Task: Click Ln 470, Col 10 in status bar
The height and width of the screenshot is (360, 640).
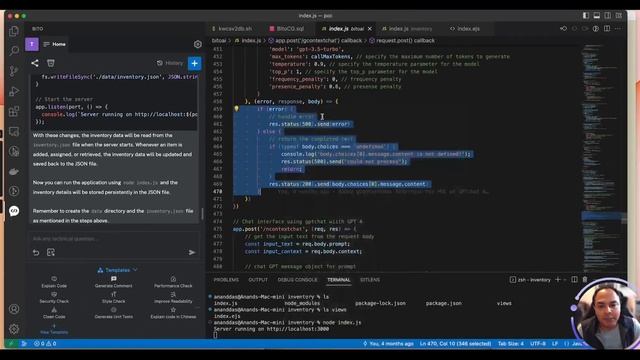Action: (x=455, y=344)
